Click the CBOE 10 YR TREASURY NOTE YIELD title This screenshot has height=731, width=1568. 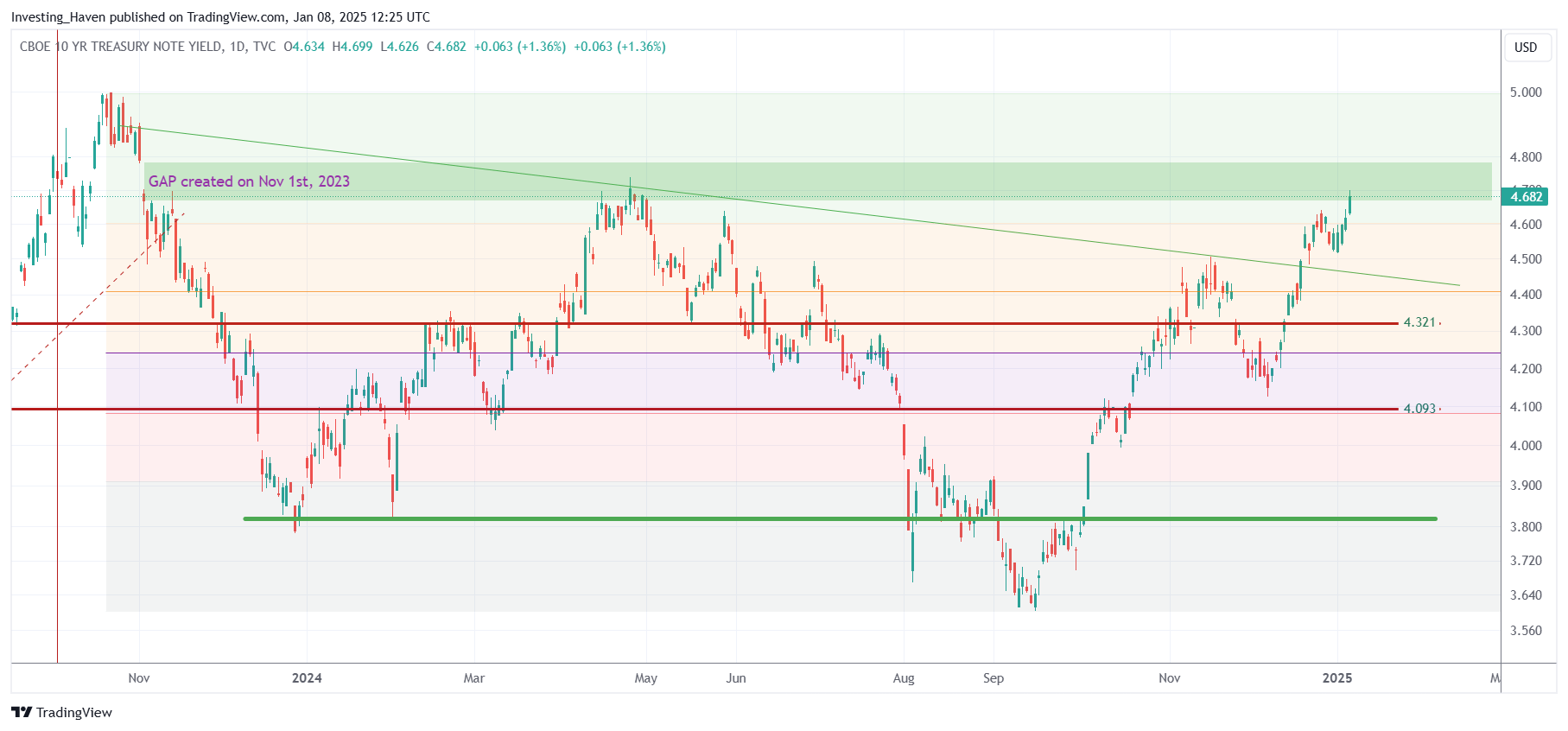pyautogui.click(x=121, y=47)
